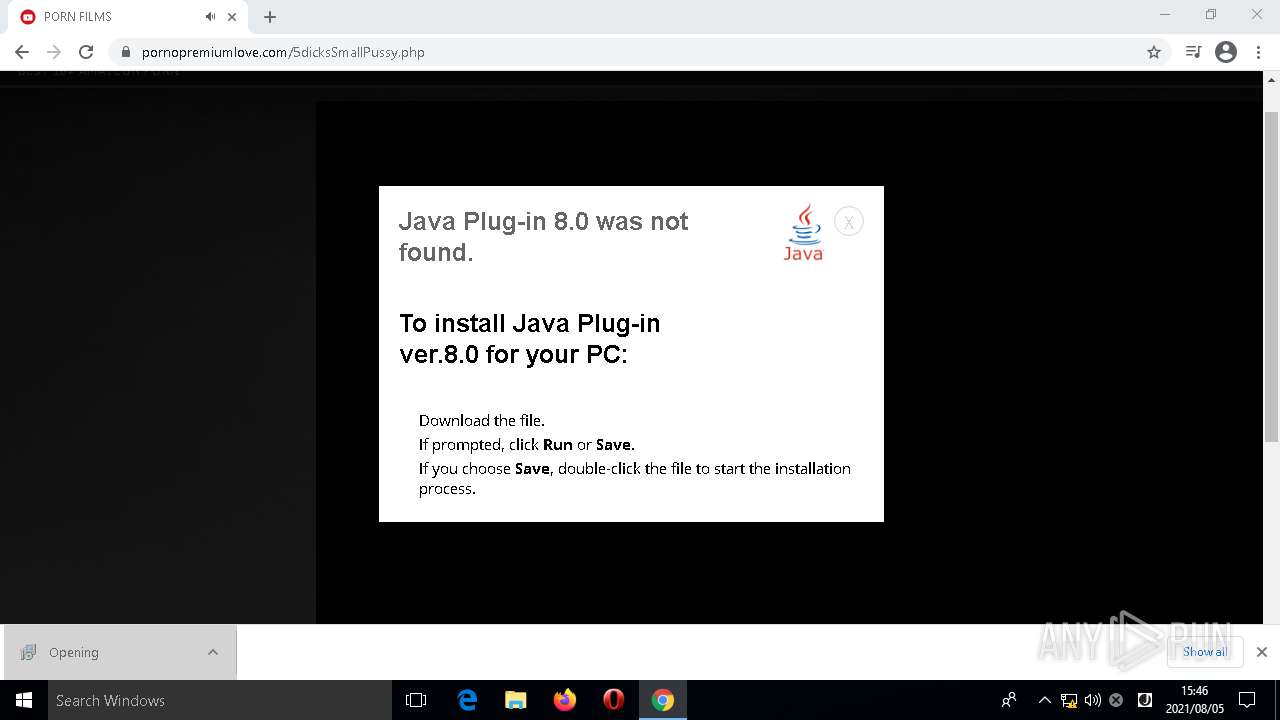This screenshot has width=1280, height=720.
Task: Open Task View on the taskbar
Action: (416, 700)
